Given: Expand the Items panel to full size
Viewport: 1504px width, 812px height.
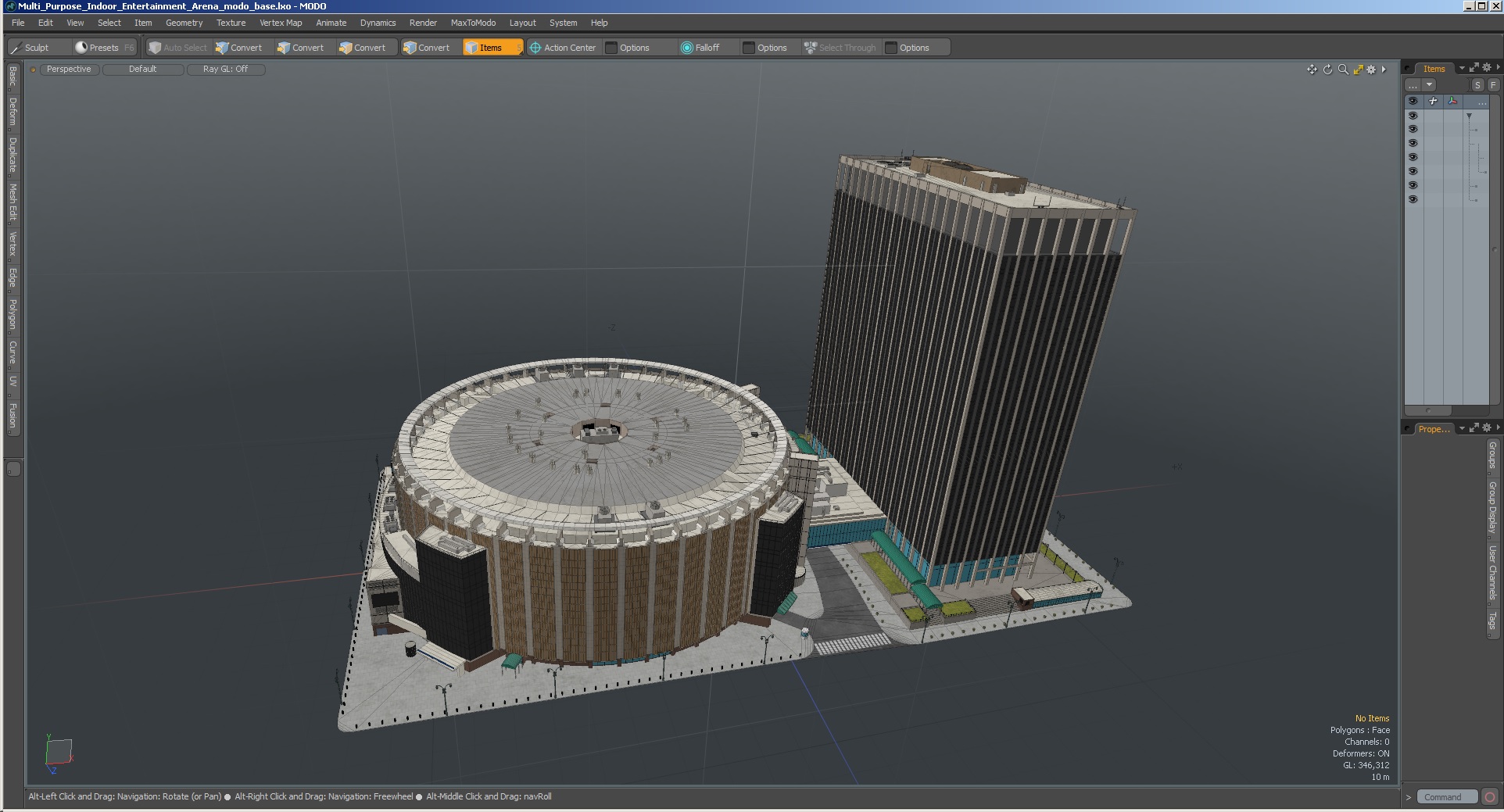Looking at the screenshot, I should 1474,68.
